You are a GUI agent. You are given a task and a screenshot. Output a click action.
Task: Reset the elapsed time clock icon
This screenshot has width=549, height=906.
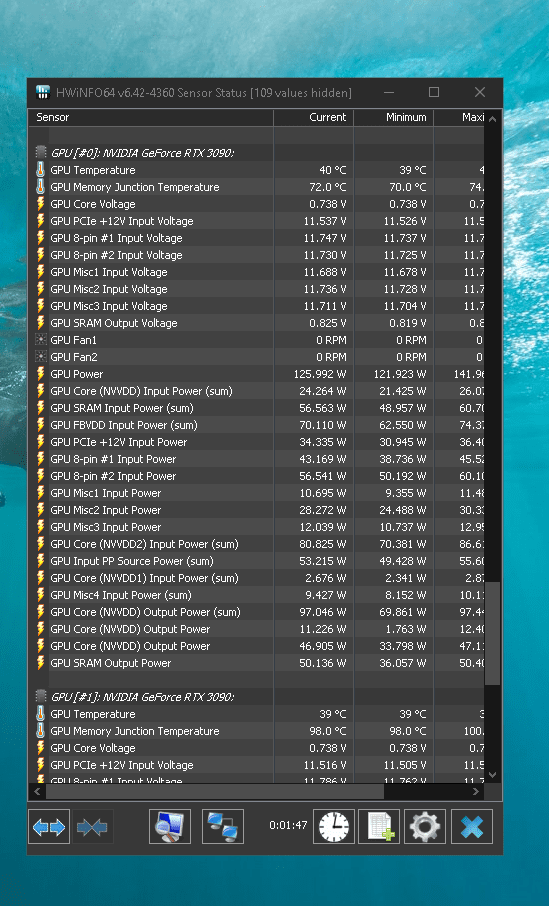tap(334, 827)
